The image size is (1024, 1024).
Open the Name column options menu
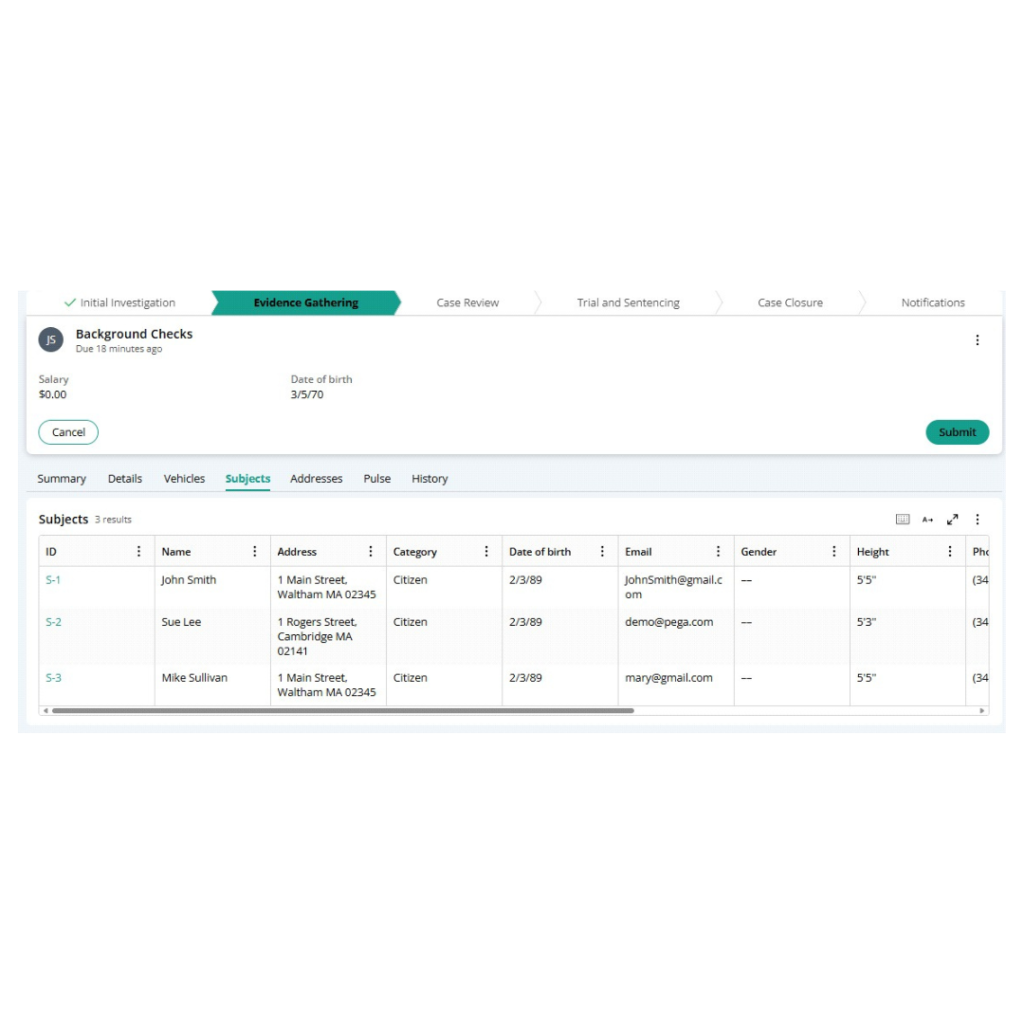pyautogui.click(x=255, y=551)
